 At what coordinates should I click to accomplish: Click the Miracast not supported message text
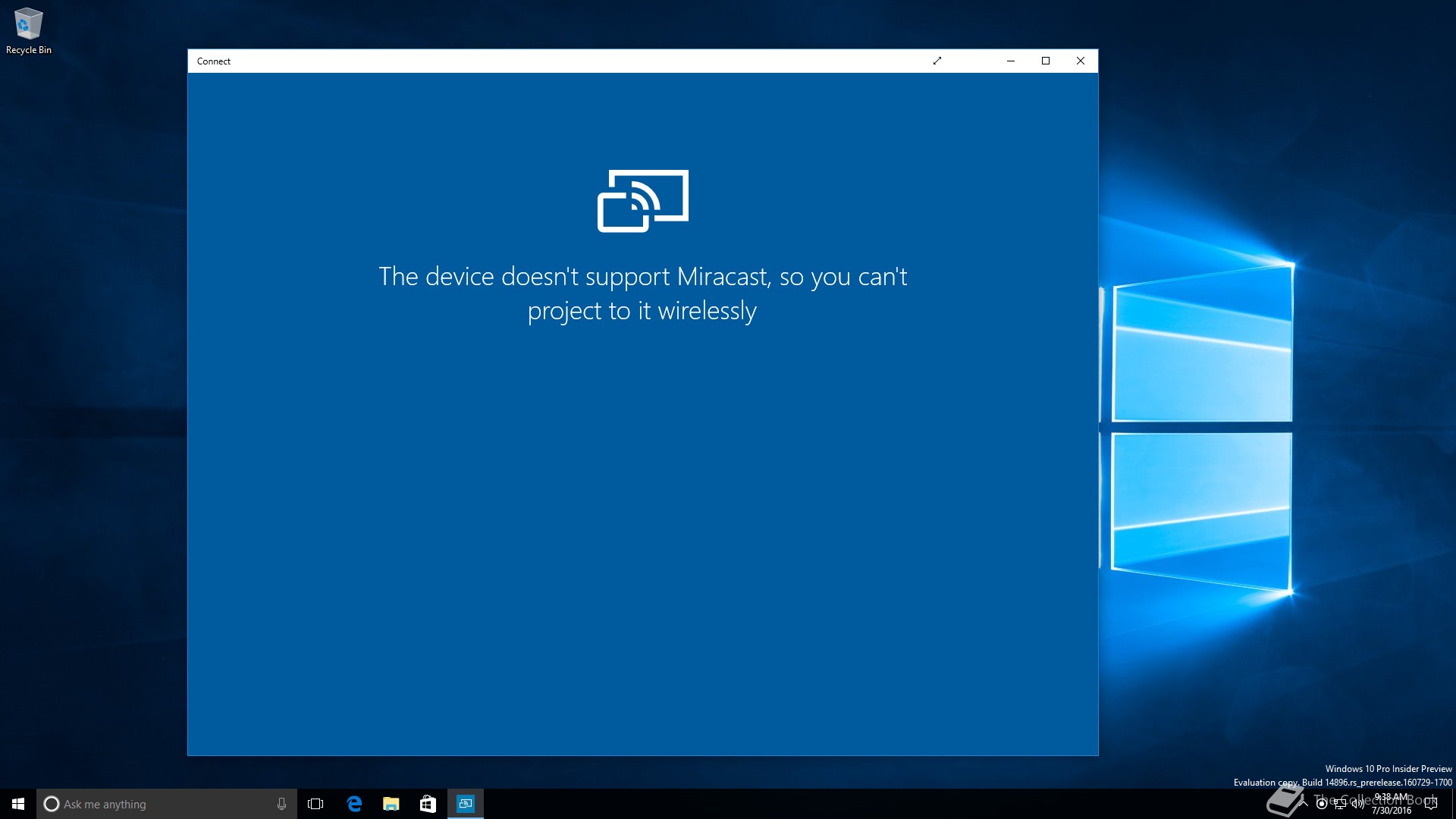[643, 293]
